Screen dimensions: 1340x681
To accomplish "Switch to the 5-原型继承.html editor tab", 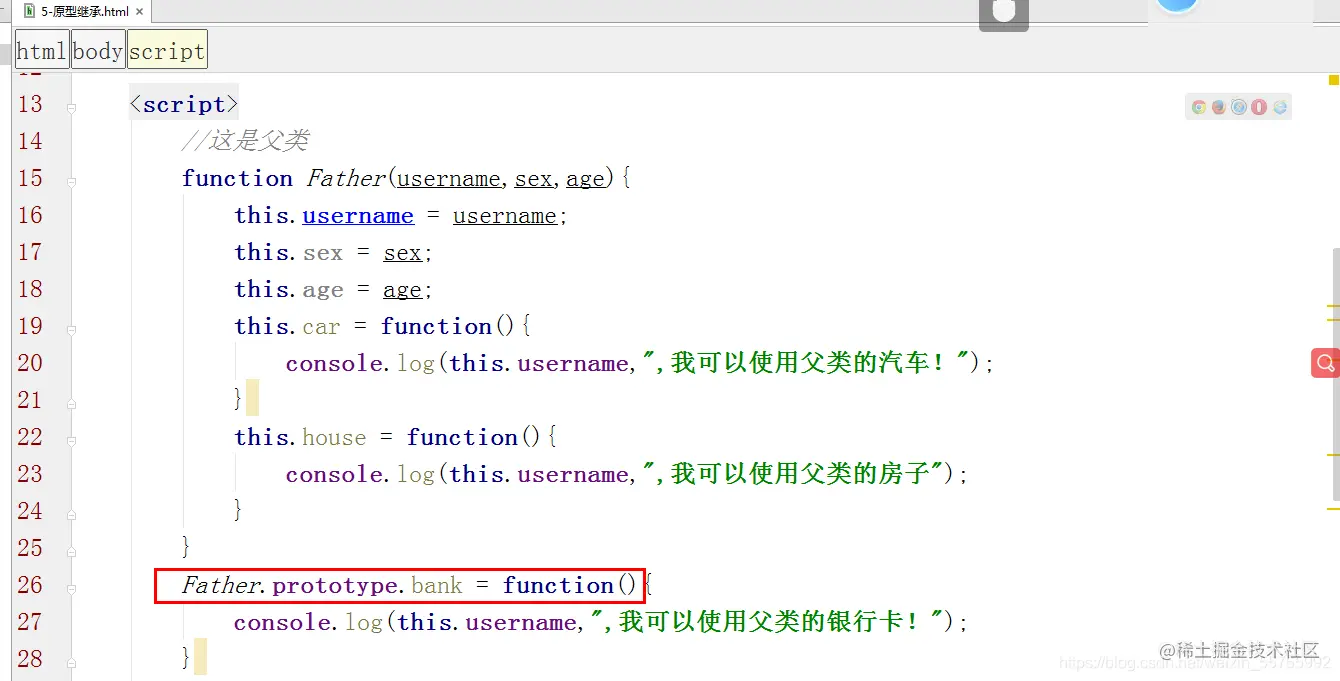I will click(84, 12).
